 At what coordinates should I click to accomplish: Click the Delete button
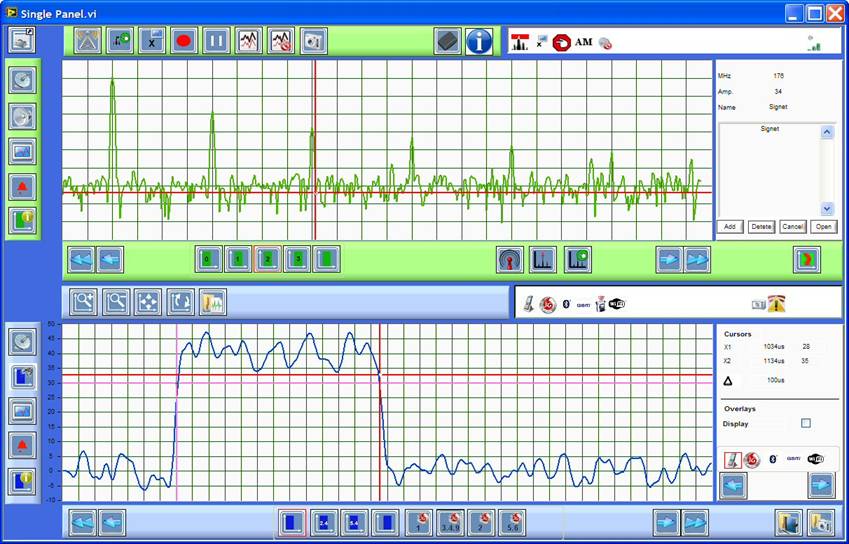pyautogui.click(x=761, y=227)
